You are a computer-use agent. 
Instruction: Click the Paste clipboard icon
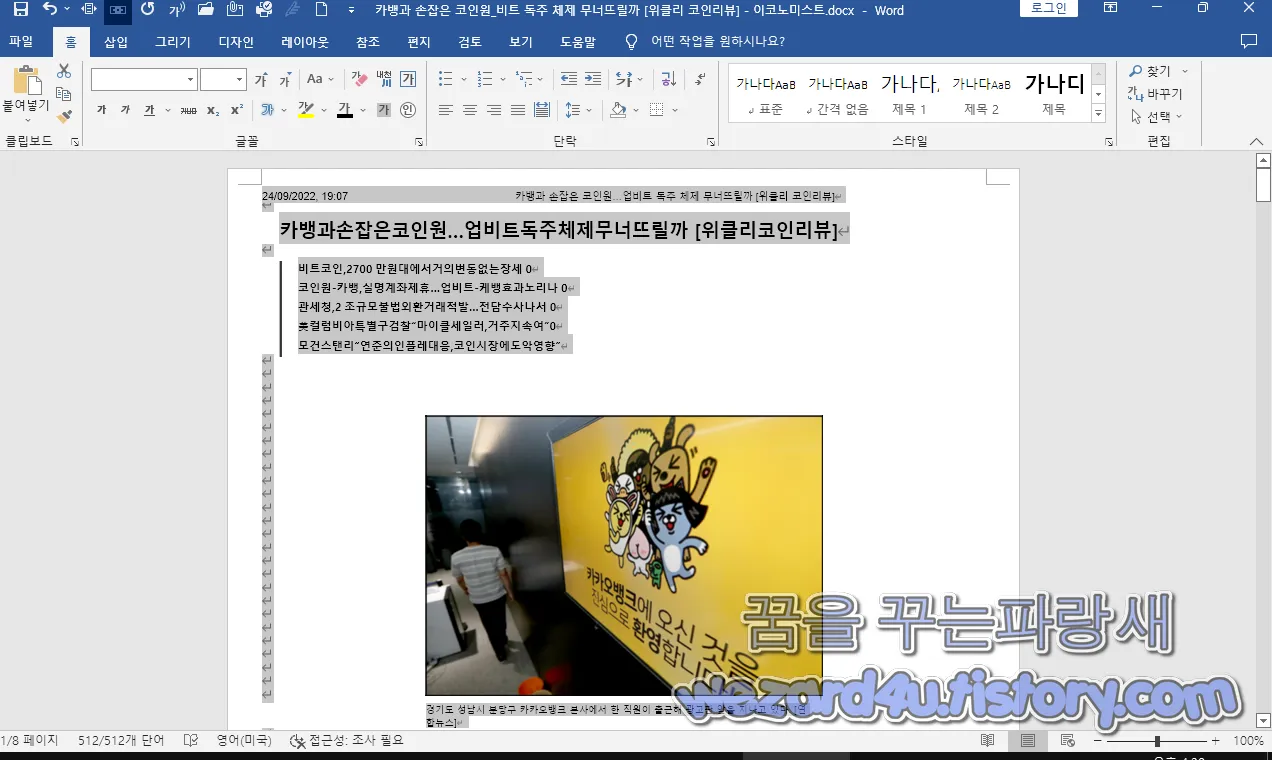(26, 81)
